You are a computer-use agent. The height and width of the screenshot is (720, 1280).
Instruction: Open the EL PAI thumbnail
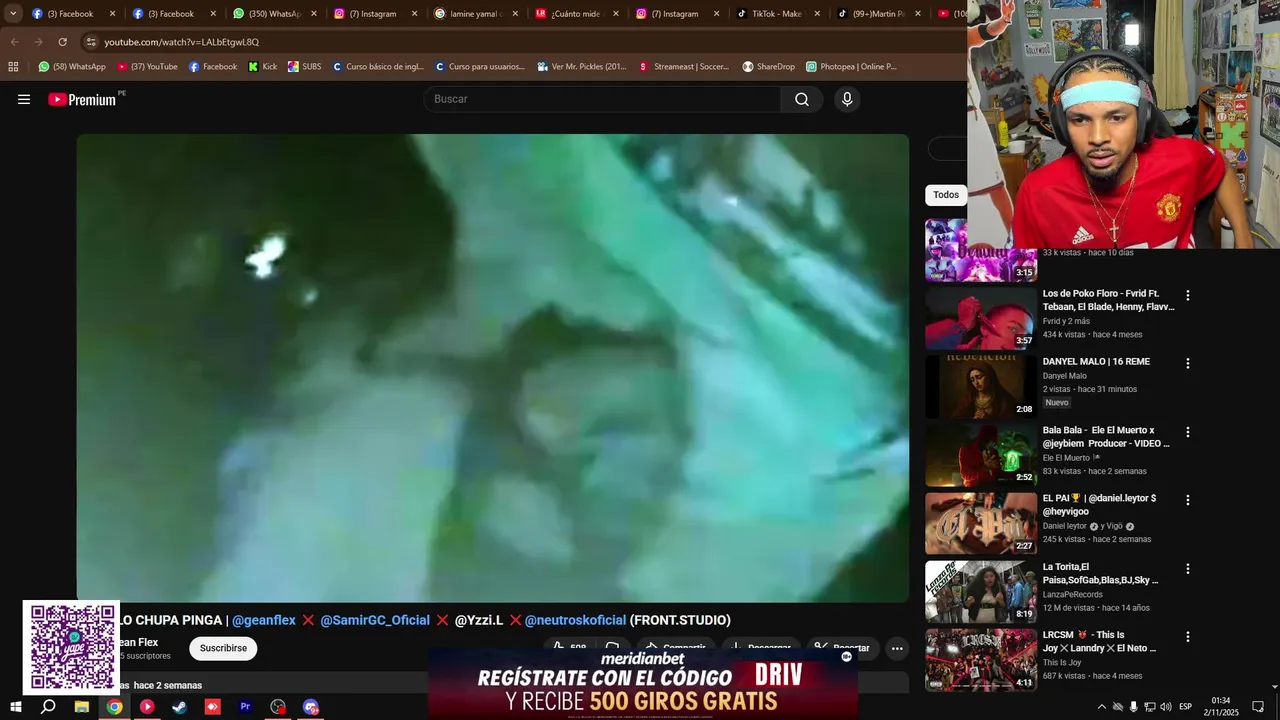(x=981, y=523)
